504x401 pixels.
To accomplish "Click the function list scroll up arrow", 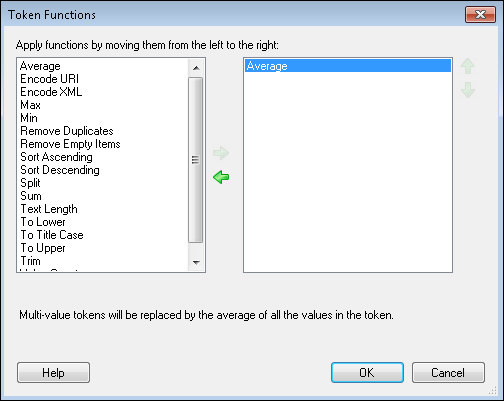I will click(x=196, y=68).
